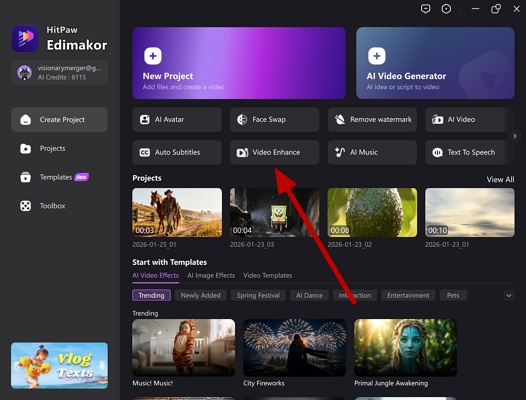526x400 pixels.
Task: Select Create Project in the sidebar
Action: [x=59, y=119]
